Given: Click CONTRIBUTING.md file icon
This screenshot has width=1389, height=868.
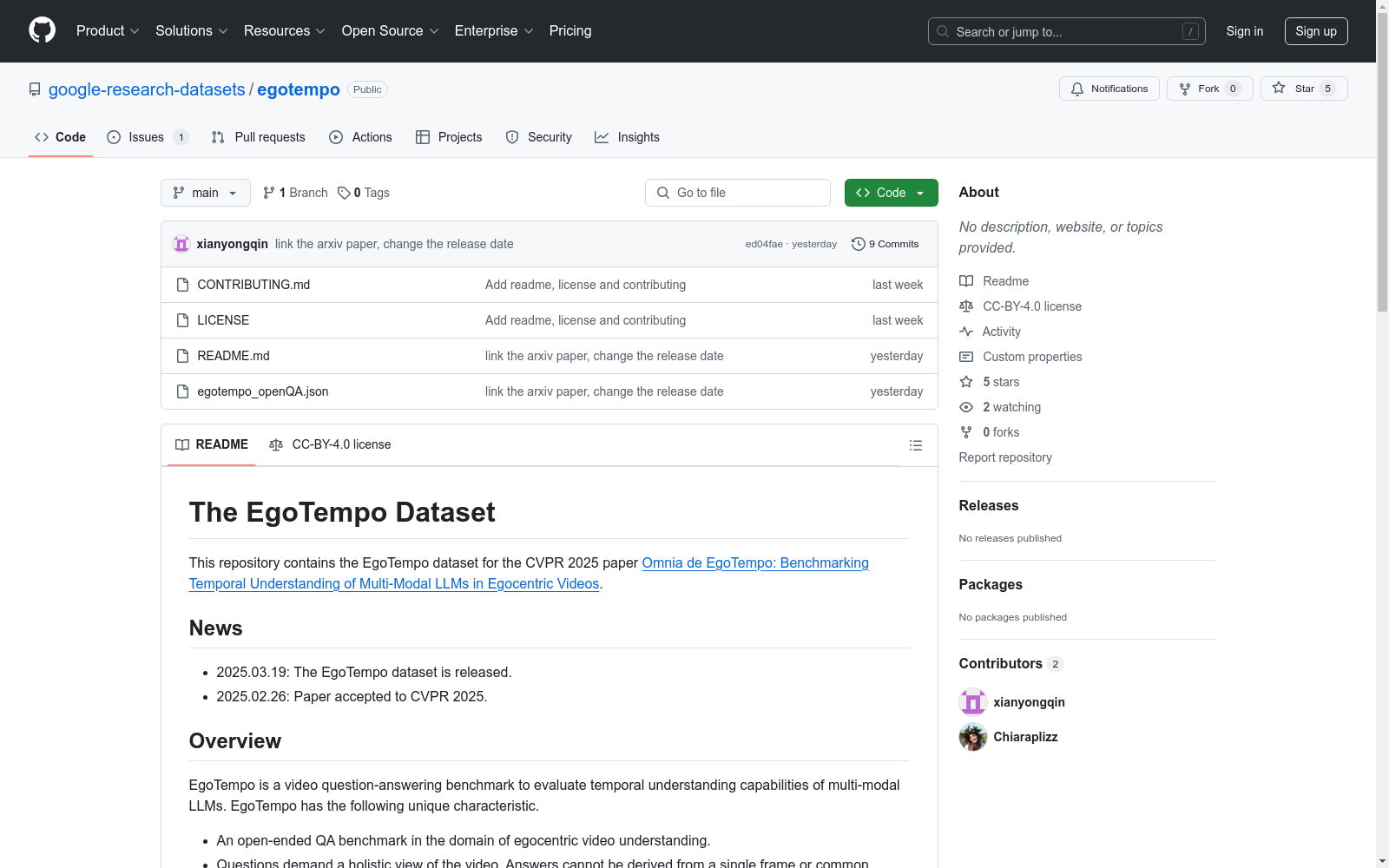Looking at the screenshot, I should pos(182,285).
